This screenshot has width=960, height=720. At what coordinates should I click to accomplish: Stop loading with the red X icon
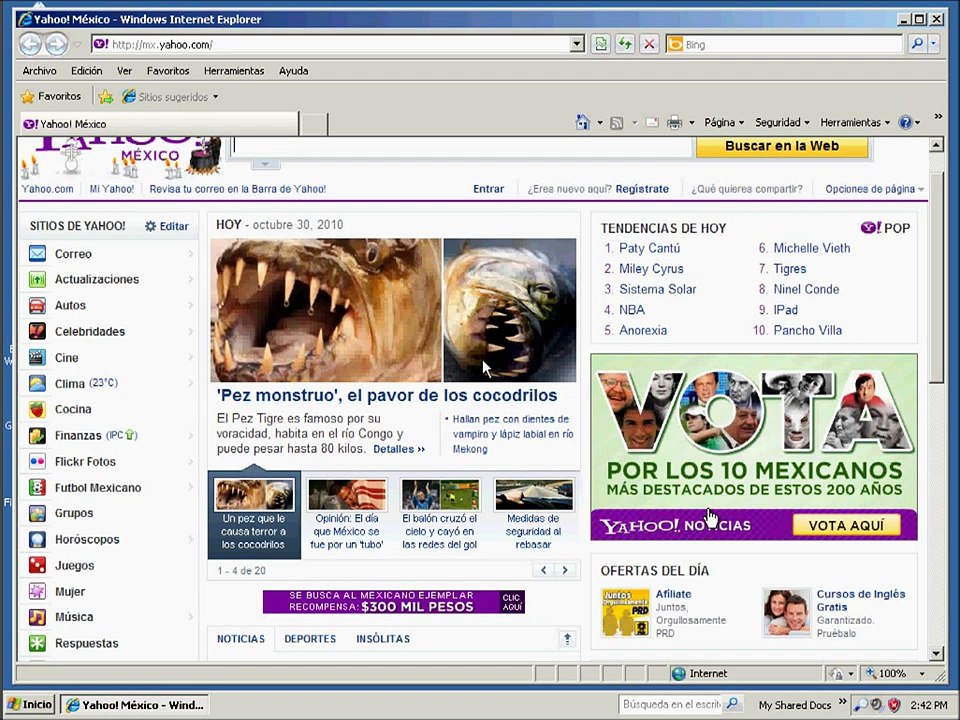click(x=649, y=44)
